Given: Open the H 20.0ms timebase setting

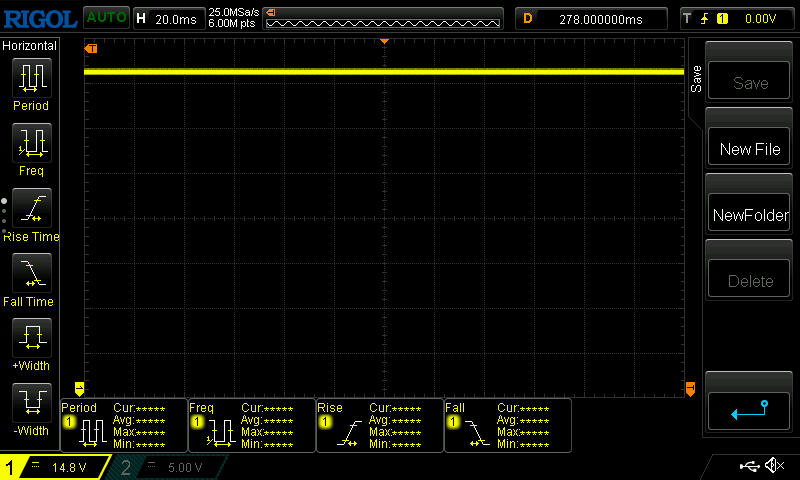Looking at the screenshot, I should pos(167,18).
